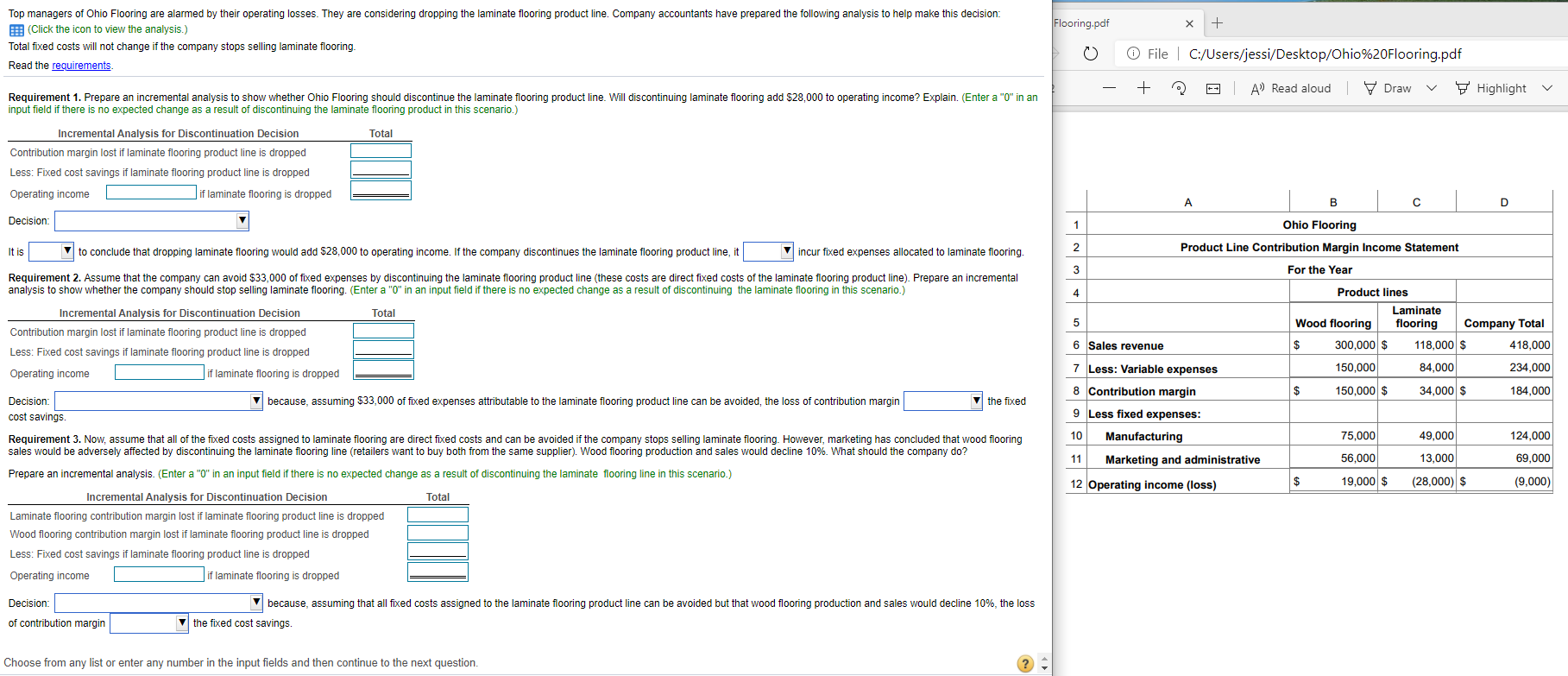Screen dimensions: 1568x676
Task: Click the PDF address bar URL
Action: [1325, 54]
